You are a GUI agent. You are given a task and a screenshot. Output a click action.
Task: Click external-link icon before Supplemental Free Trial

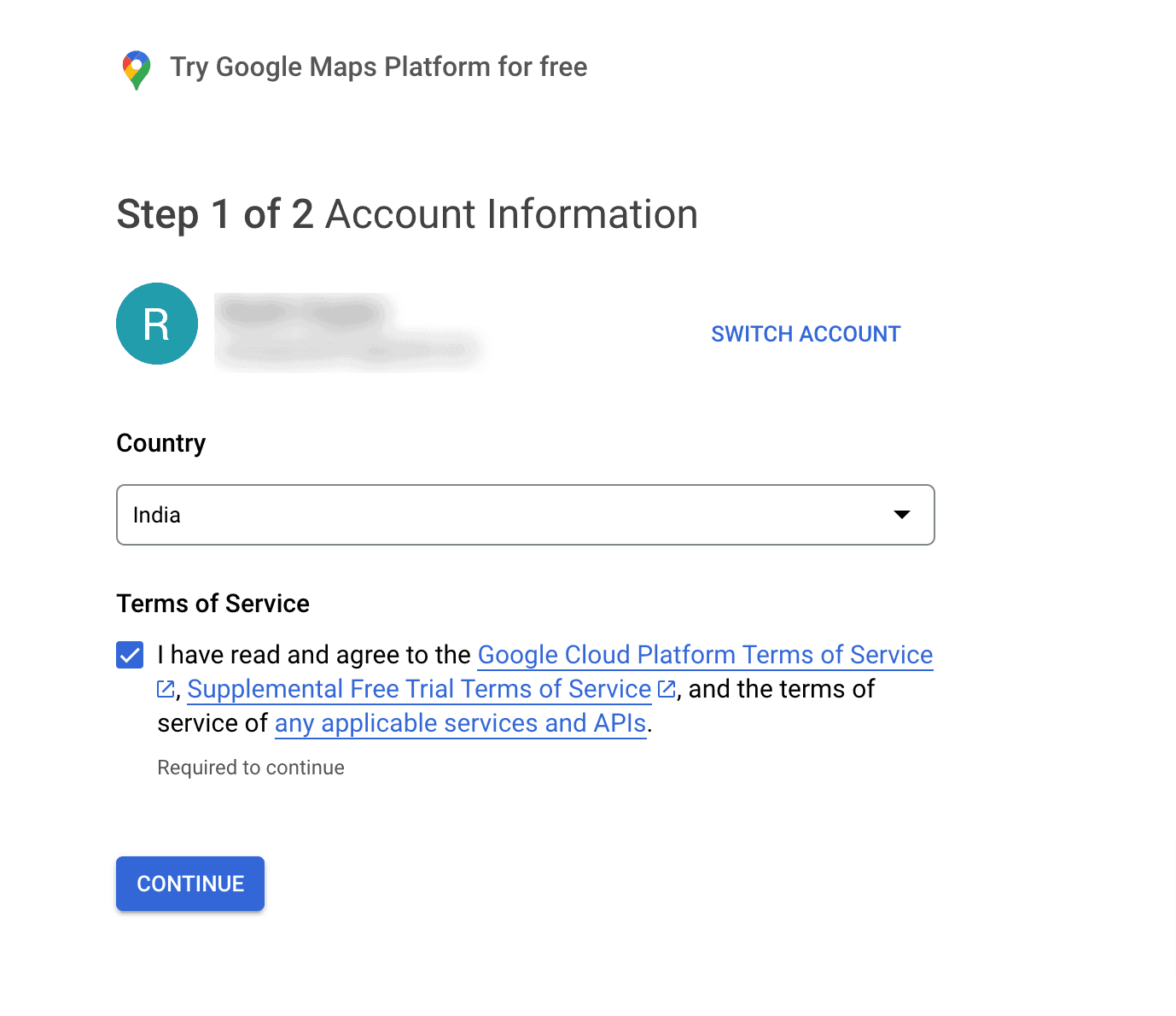(166, 689)
